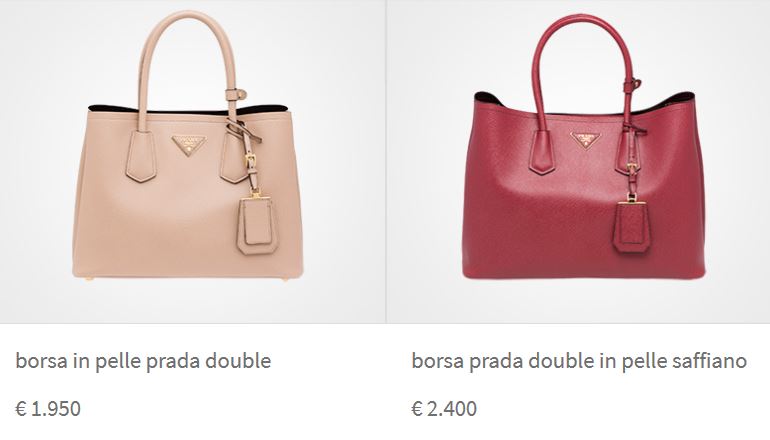Open 'borsa prada double in pelle saffiano' link
Image resolution: width=770 pixels, height=440 pixels.
tap(579, 361)
